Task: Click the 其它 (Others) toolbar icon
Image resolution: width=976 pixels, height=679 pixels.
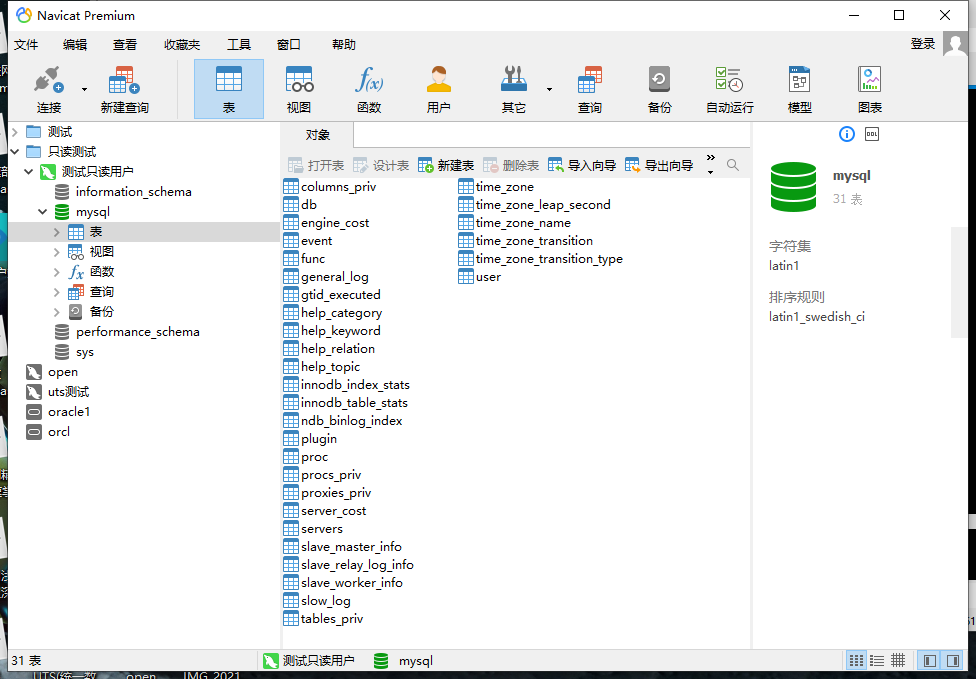Action: (x=514, y=89)
